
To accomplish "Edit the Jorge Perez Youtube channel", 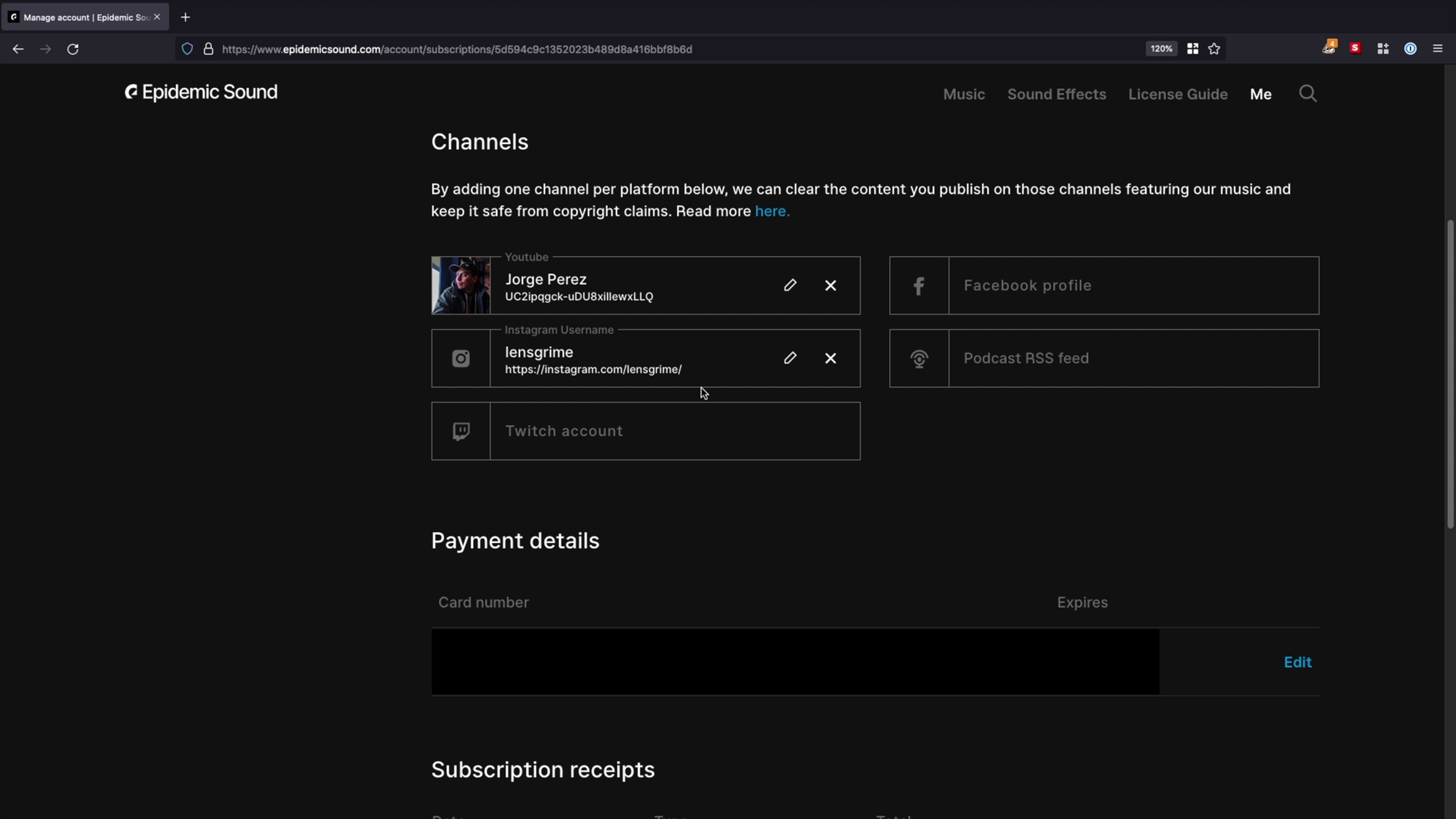I will (x=790, y=285).
